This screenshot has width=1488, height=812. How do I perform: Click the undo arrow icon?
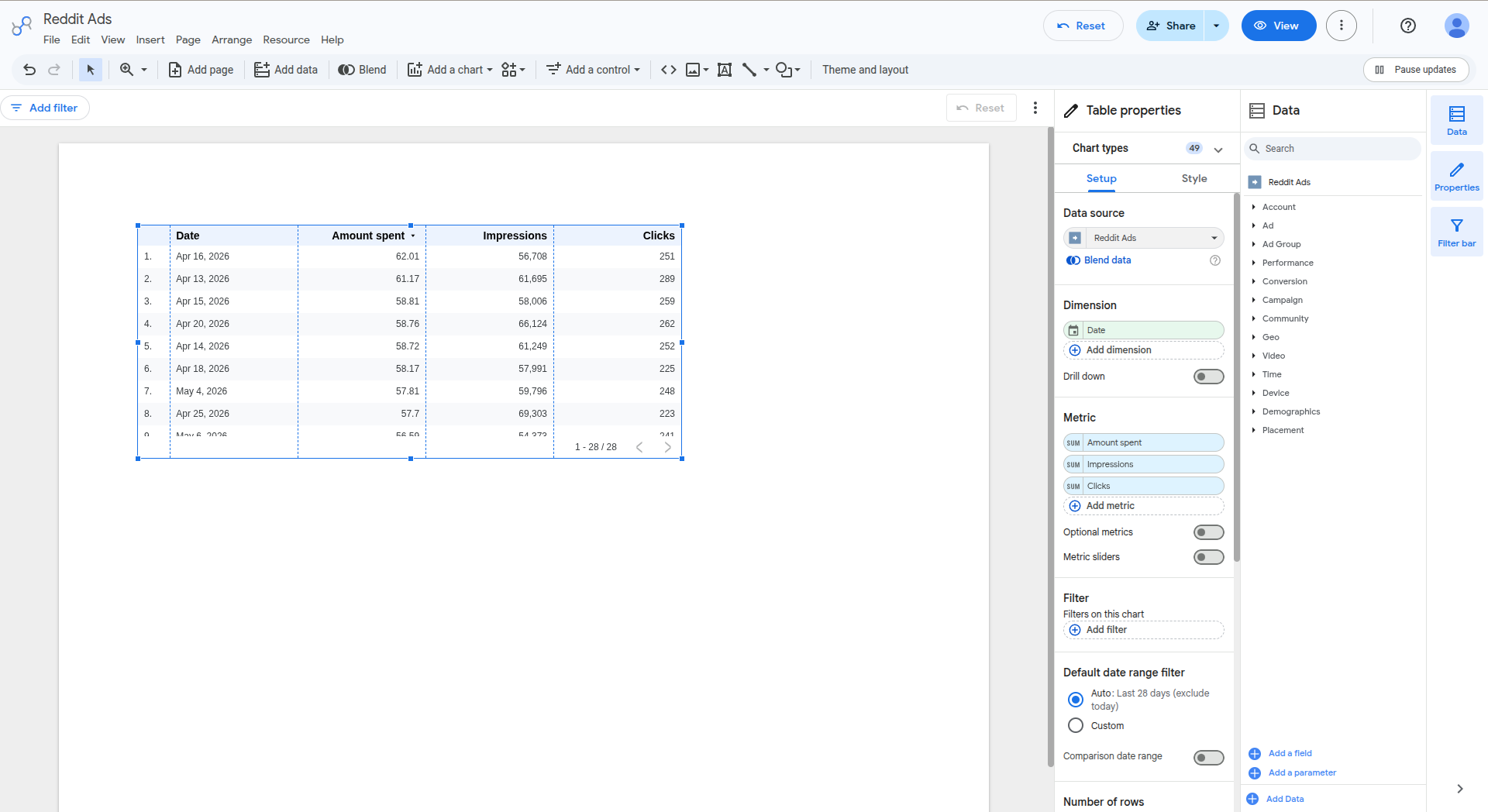[x=29, y=70]
